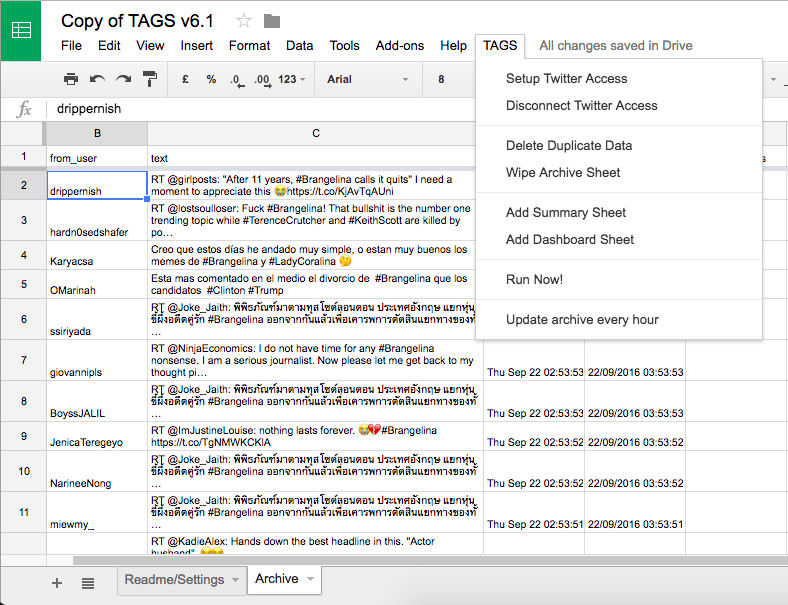The image size is (788, 605).
Task: Select cell containing ssiriyada
Action: coord(97,320)
